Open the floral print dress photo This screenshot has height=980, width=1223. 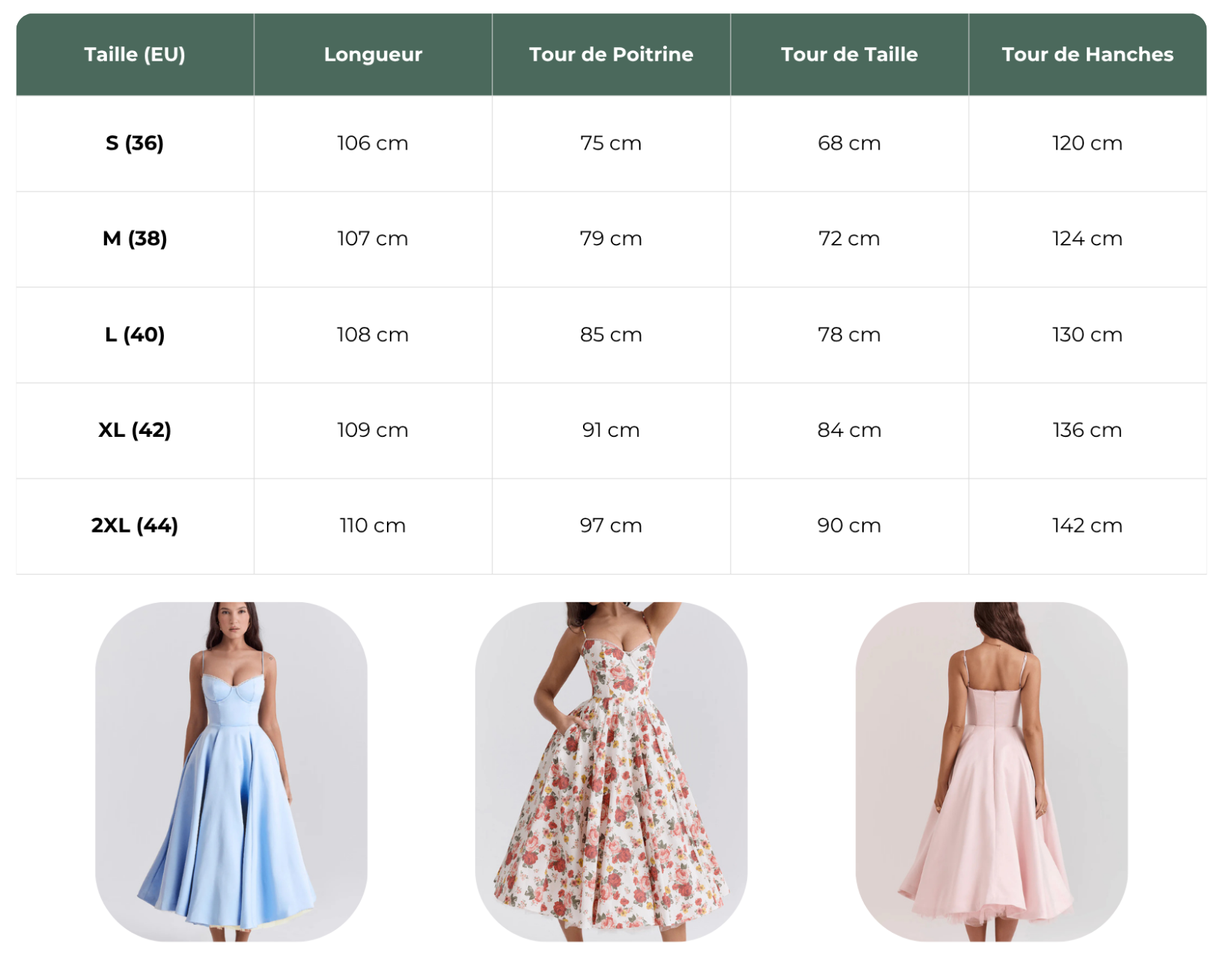(611, 771)
